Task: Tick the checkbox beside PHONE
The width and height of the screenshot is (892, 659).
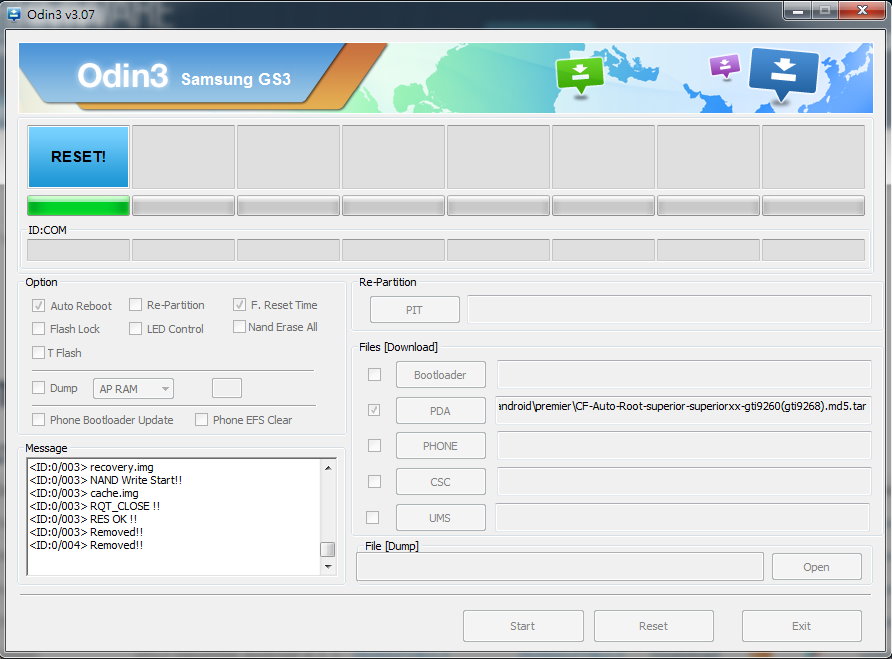Action: (x=374, y=446)
